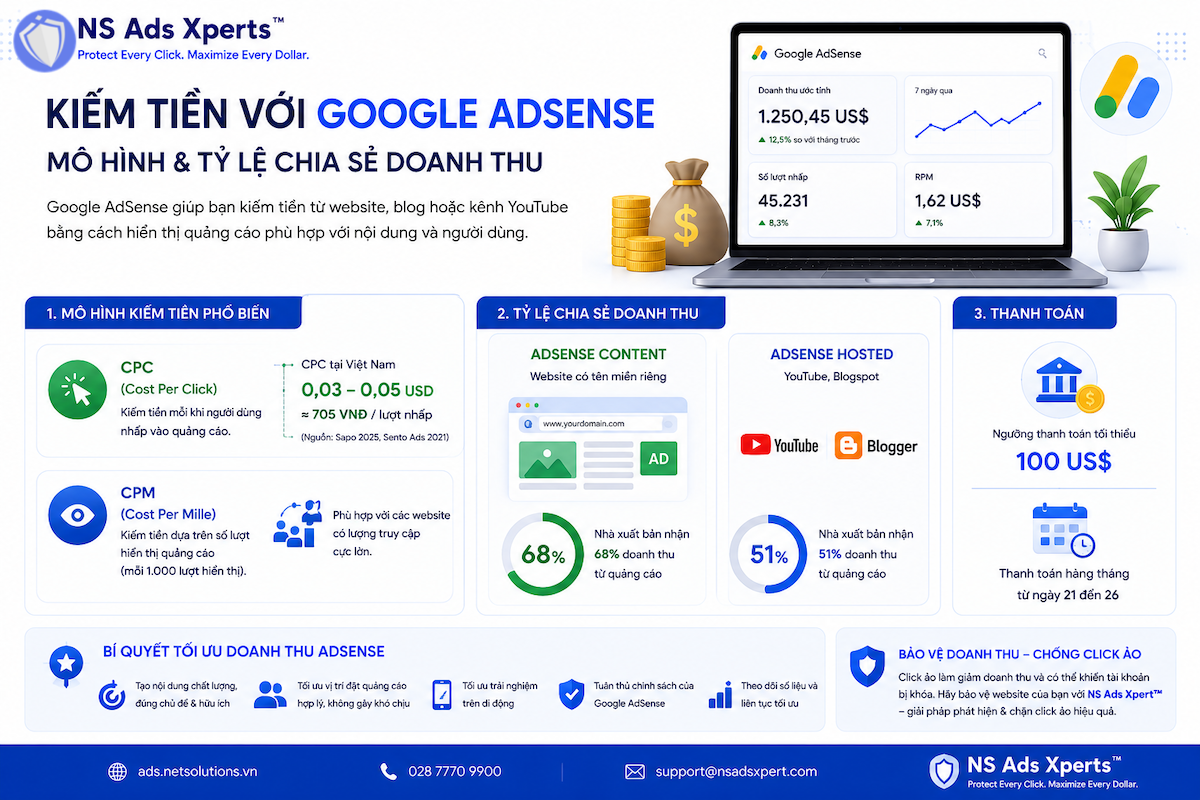This screenshot has height=800, width=1200.
Task: Click the bold NS Ads Xpert™ mention in protection box
Action: (1125, 694)
